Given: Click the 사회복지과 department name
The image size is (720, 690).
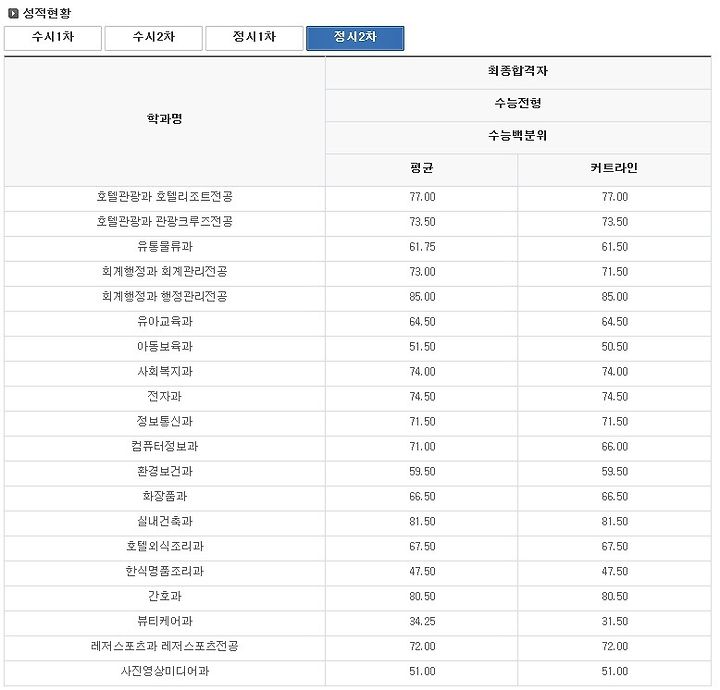Looking at the screenshot, I should pos(164,372).
